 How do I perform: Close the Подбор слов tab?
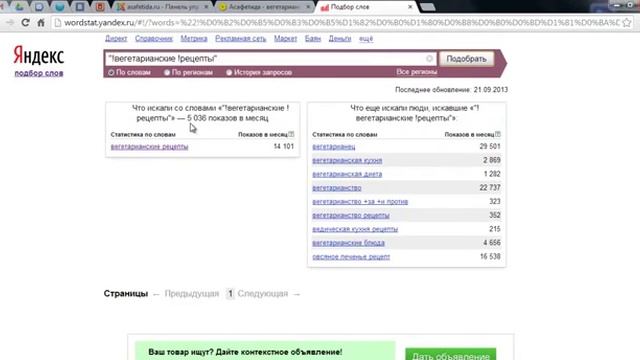[410, 7]
